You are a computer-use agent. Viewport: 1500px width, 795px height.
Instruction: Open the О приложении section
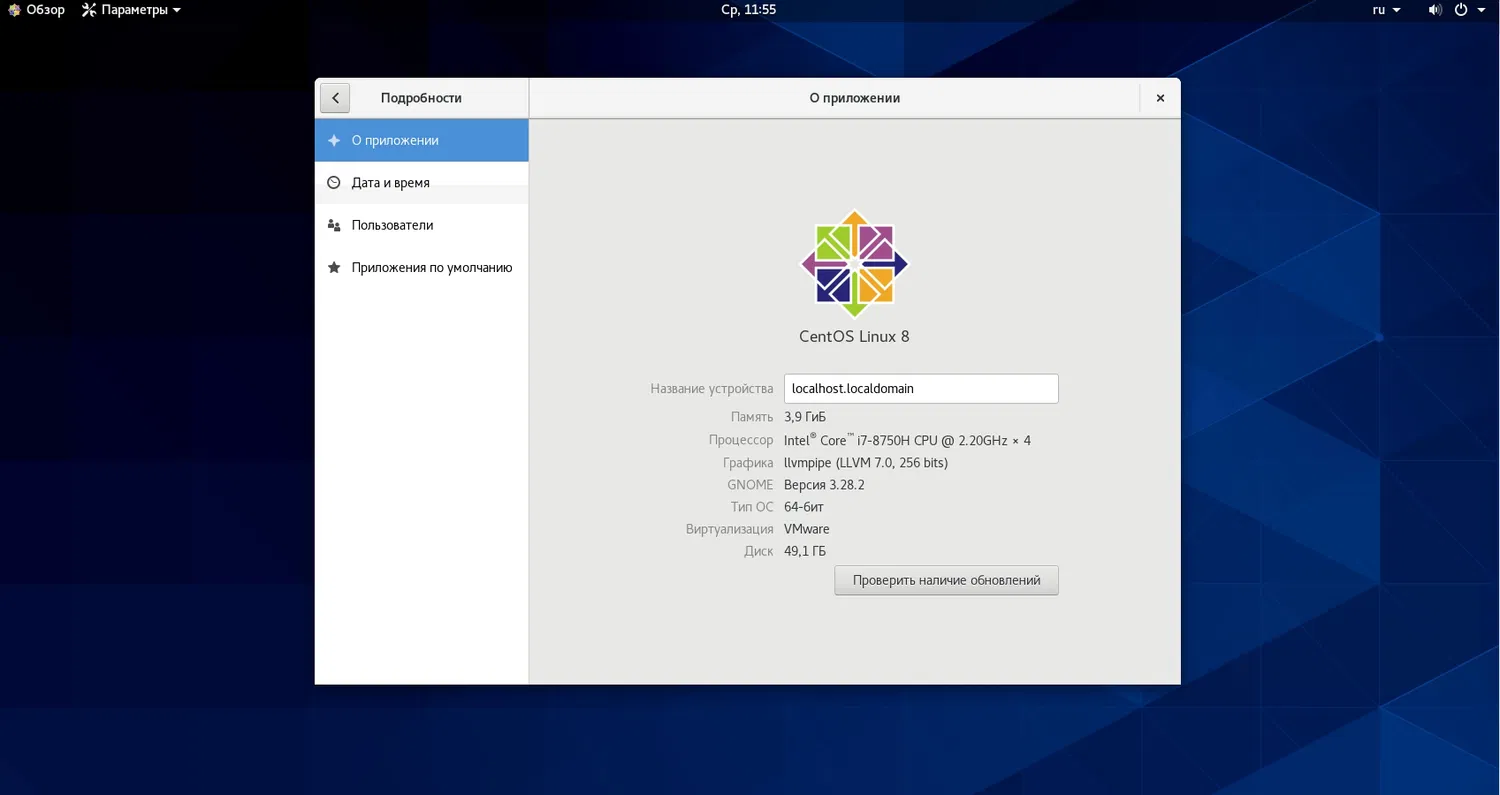422,141
